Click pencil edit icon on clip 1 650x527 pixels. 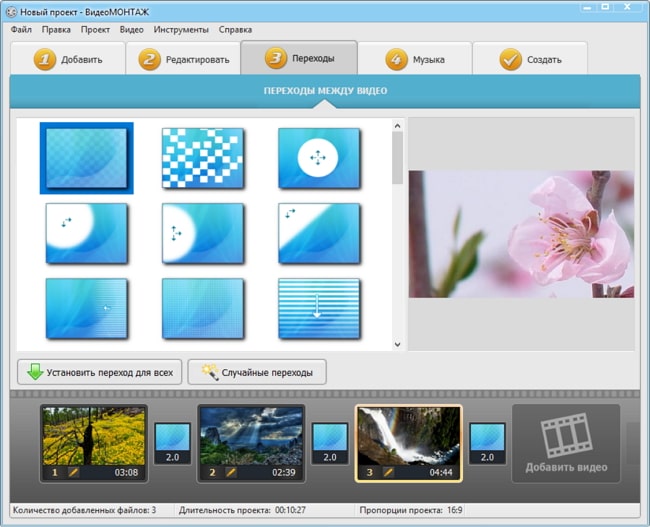(73, 472)
